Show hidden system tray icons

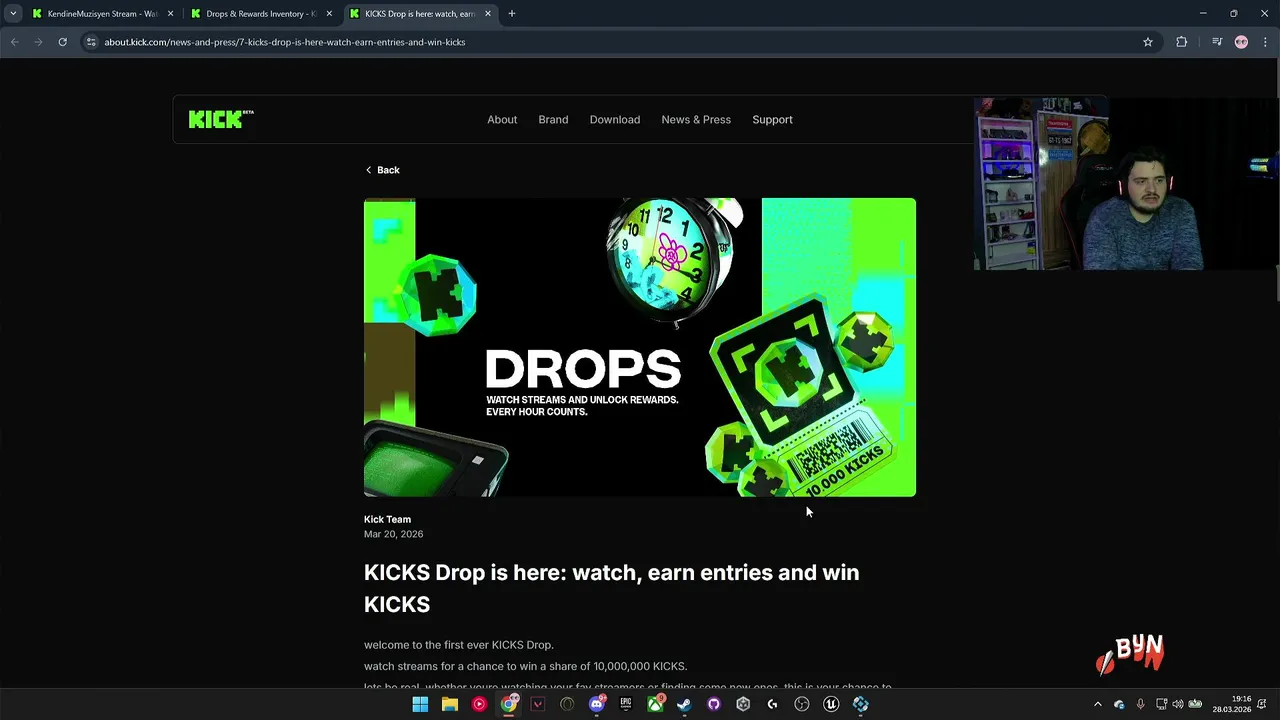point(1098,704)
